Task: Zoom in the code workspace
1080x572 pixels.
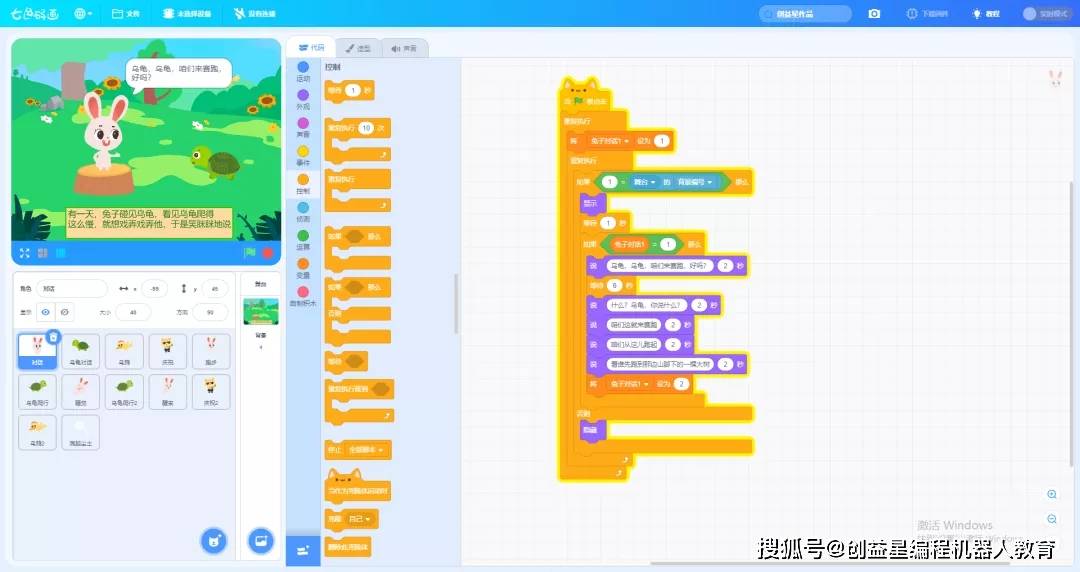Action: click(1052, 494)
